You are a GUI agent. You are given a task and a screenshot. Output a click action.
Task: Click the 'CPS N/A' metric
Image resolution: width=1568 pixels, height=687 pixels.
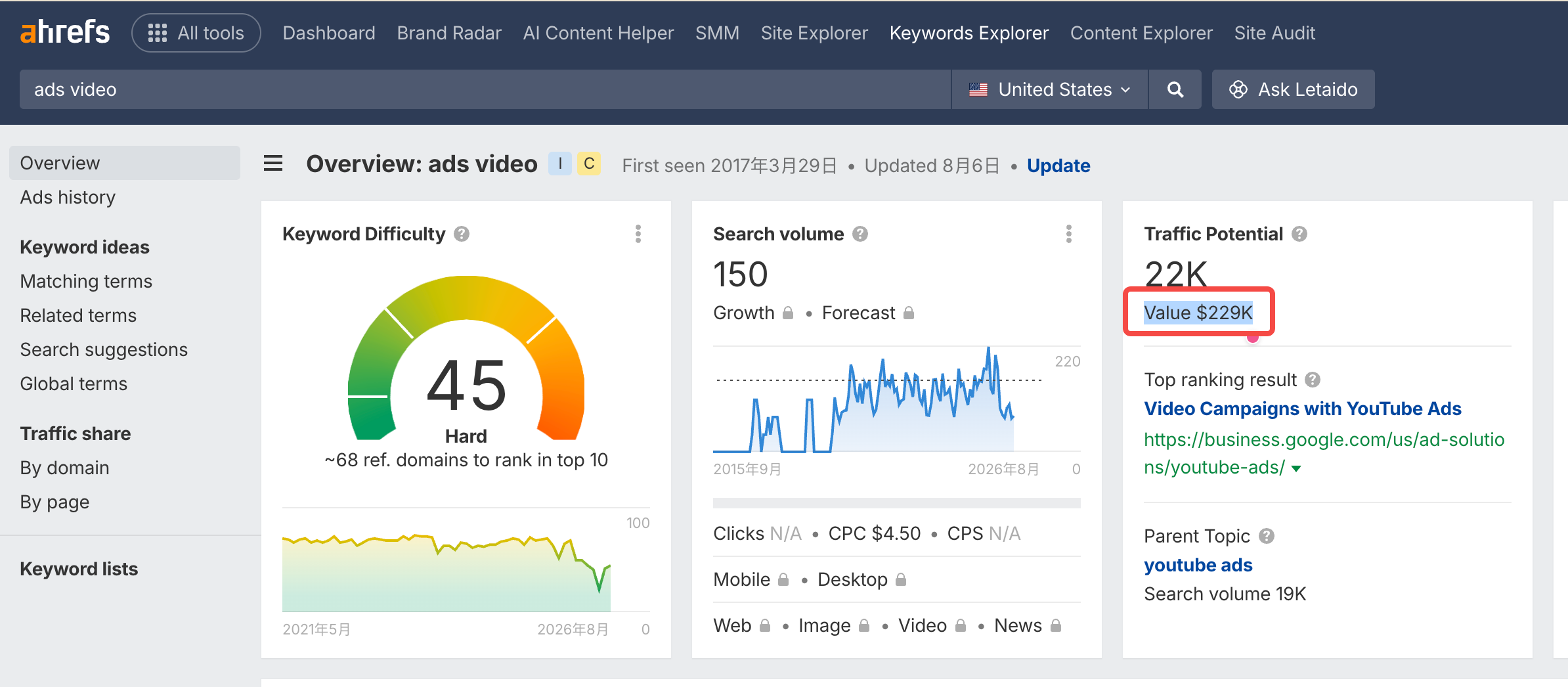[984, 533]
